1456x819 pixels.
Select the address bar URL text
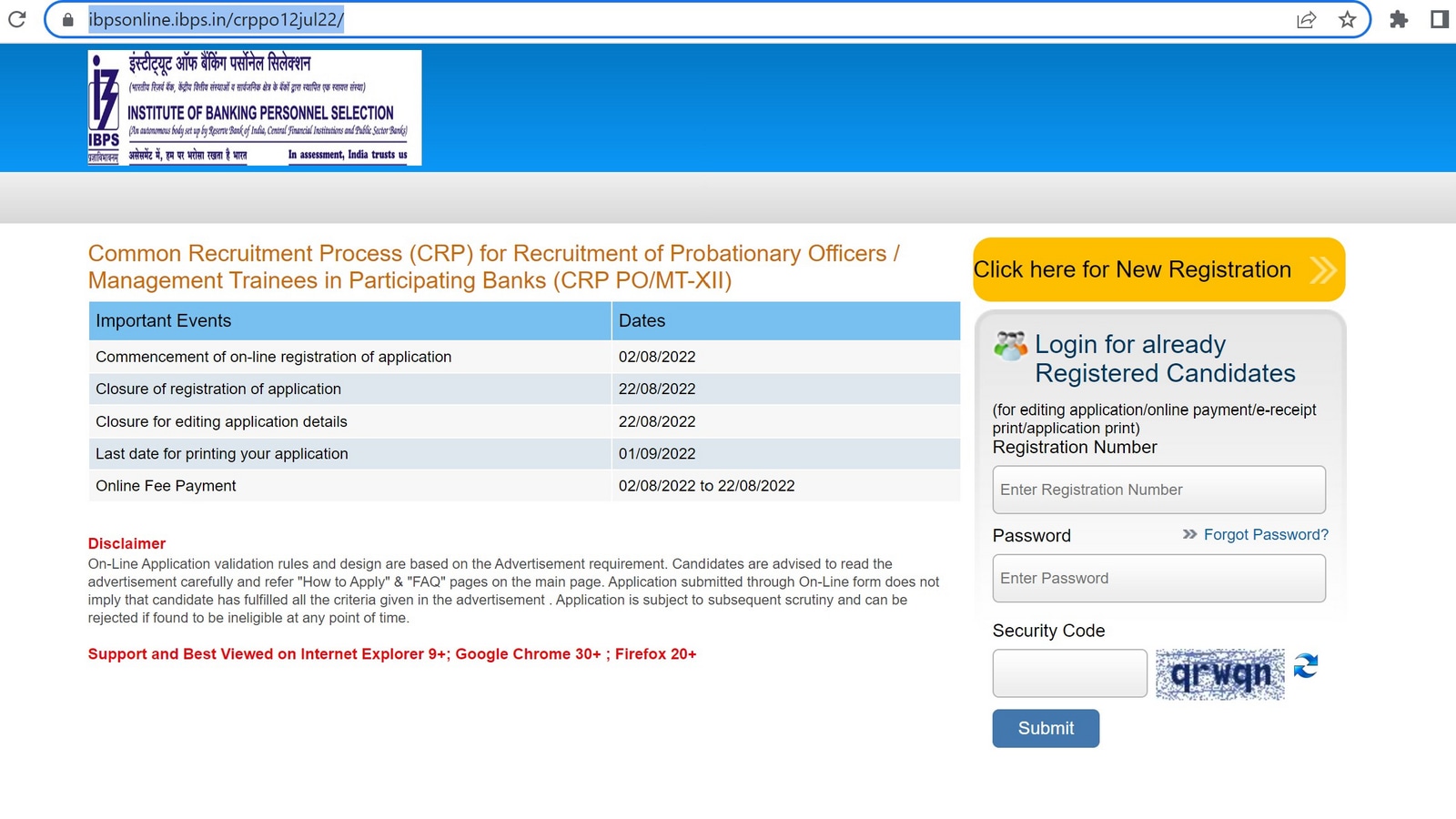point(216,19)
